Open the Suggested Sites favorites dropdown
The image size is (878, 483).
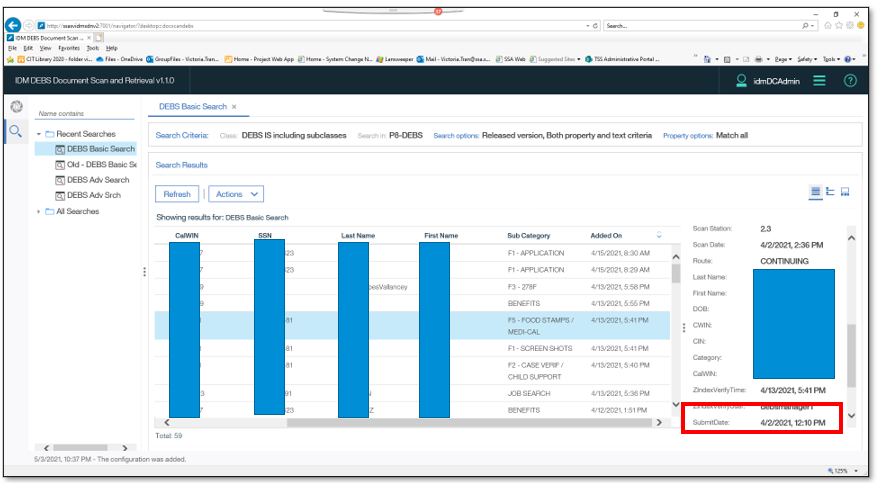579,59
